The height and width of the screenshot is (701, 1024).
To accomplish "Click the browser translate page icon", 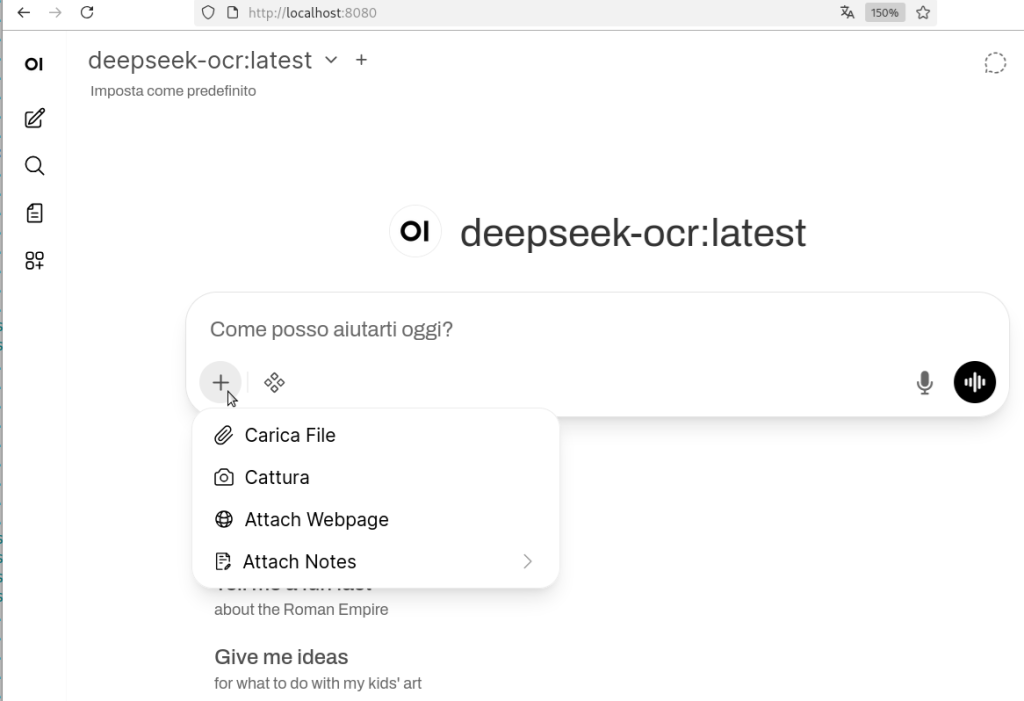I will click(x=847, y=13).
